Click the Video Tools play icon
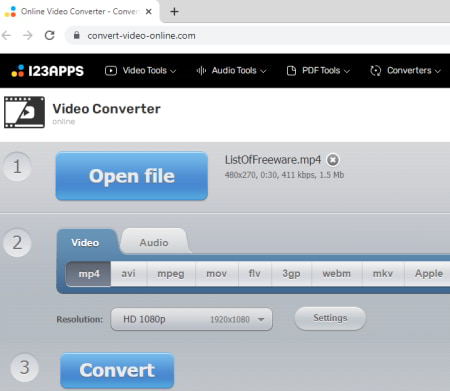This screenshot has width=450, height=391. [111, 71]
